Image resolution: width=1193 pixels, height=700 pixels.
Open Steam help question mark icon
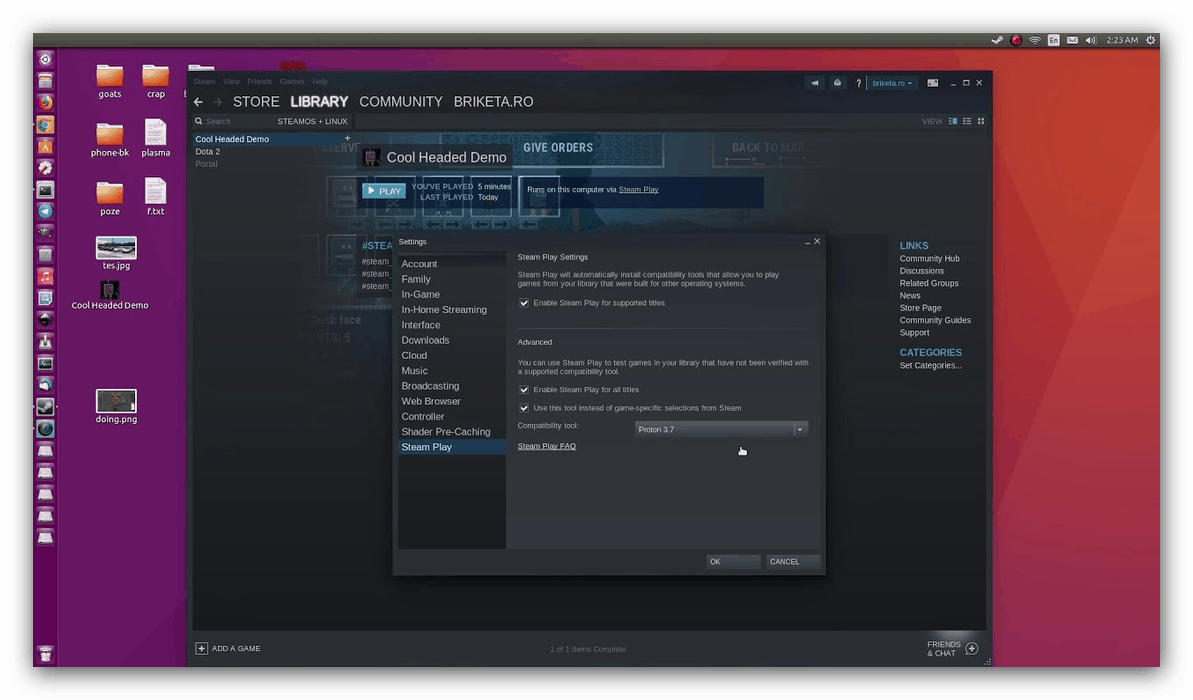(x=858, y=83)
